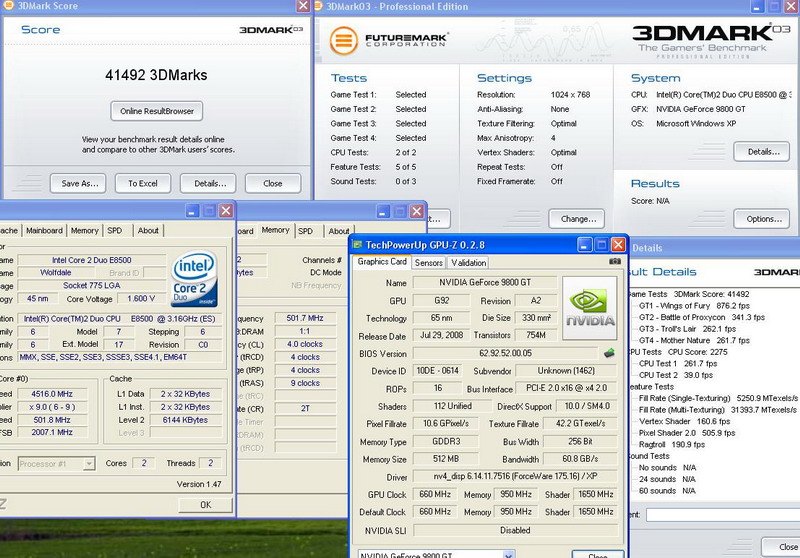This screenshot has width=800, height=558.
Task: Click OK in the CPU-Z window
Action: click(206, 505)
